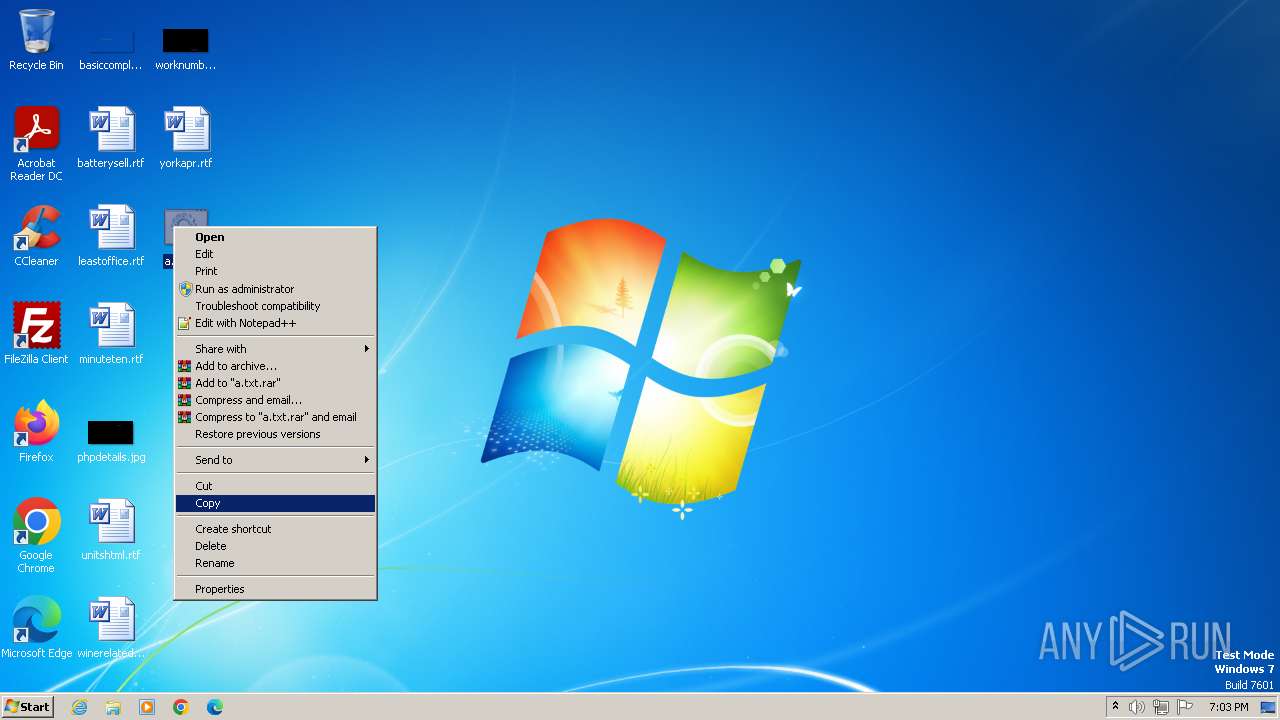Viewport: 1280px width, 720px height.
Task: Select the worknumb... desktop file icon
Action: tap(185, 46)
